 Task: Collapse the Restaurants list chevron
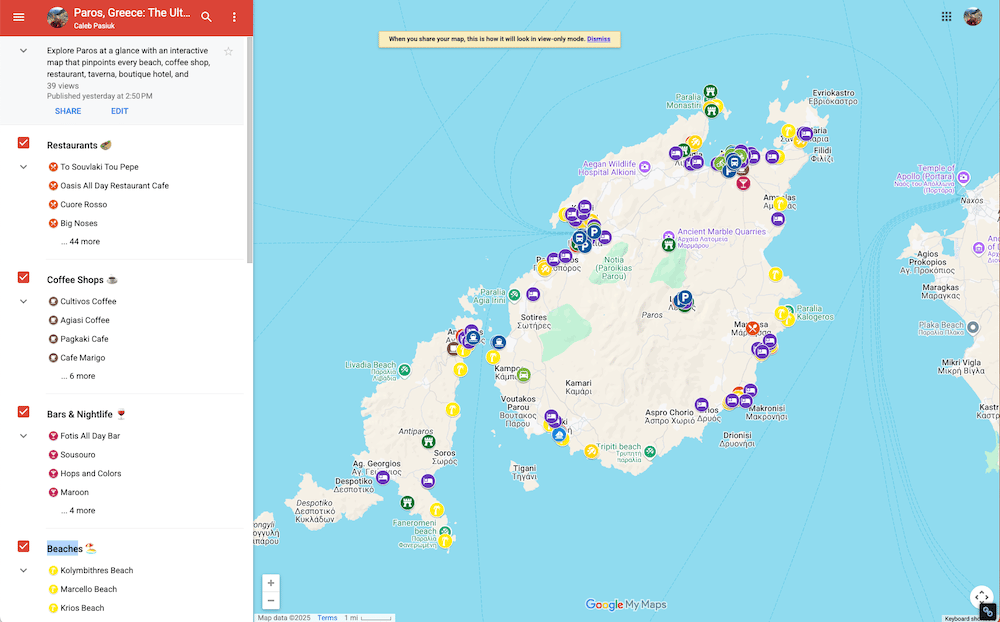tap(24, 167)
